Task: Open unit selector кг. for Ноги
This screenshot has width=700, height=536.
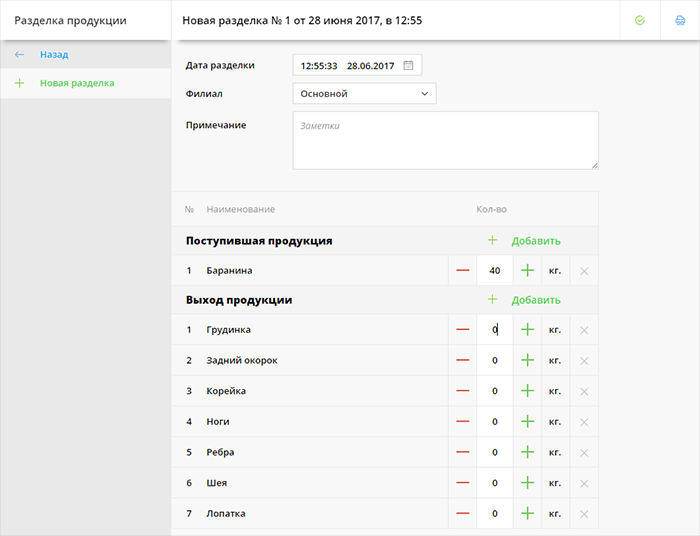Action: pyautogui.click(x=555, y=422)
